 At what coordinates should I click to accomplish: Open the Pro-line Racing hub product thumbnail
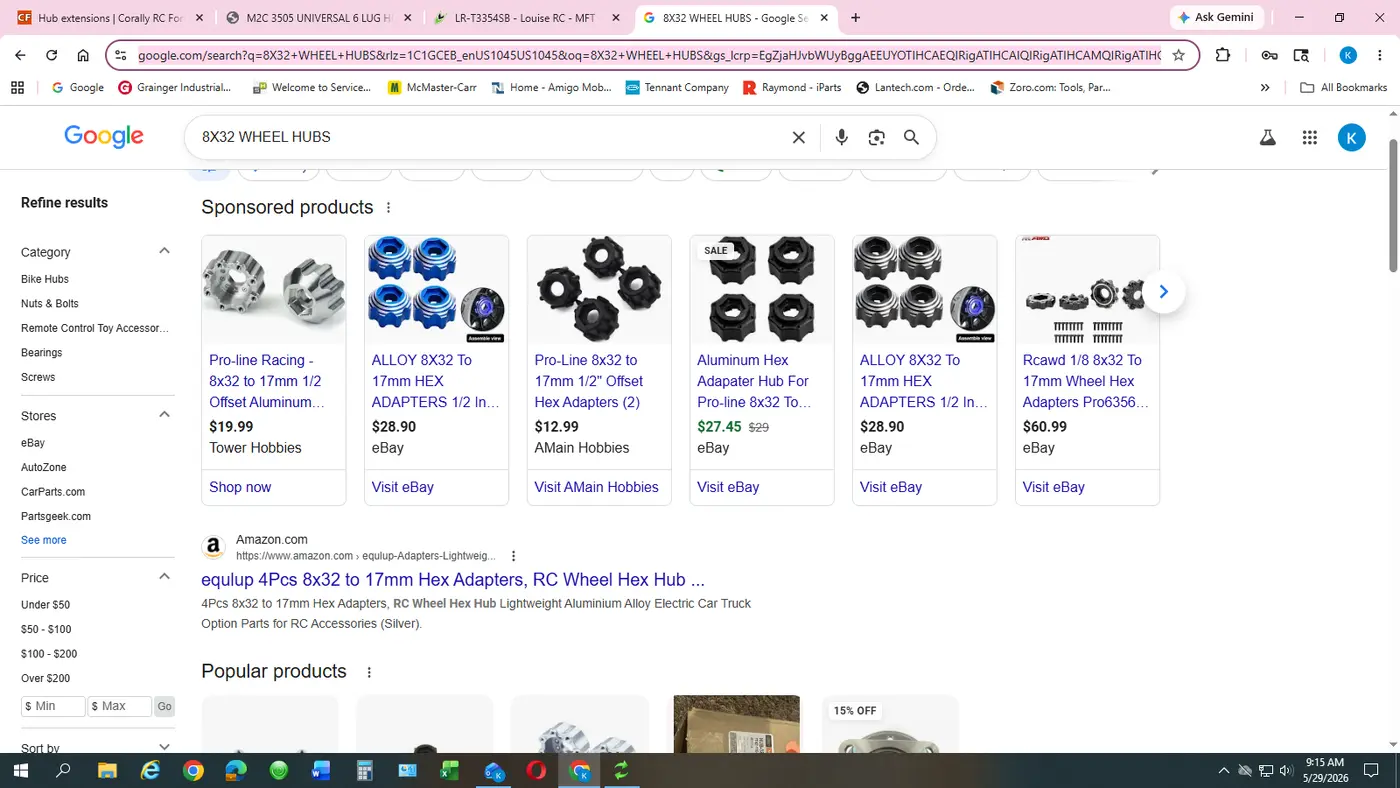274,290
